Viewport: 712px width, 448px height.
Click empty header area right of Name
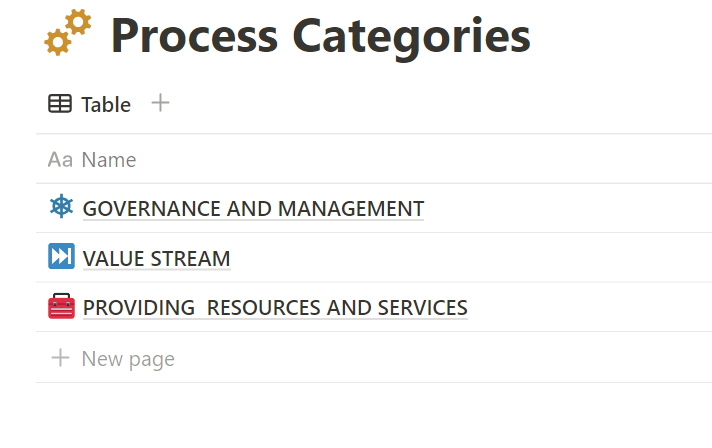coord(420,160)
